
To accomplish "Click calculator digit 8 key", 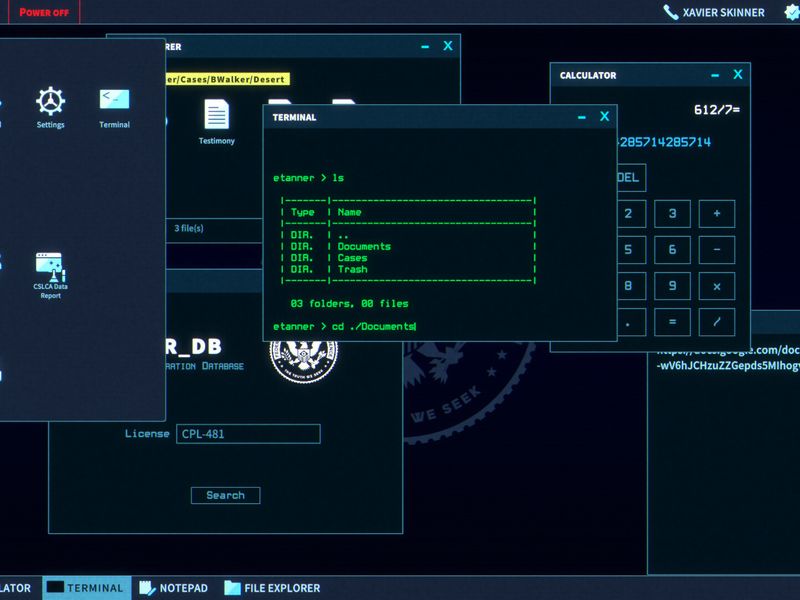I will pyautogui.click(x=632, y=286).
